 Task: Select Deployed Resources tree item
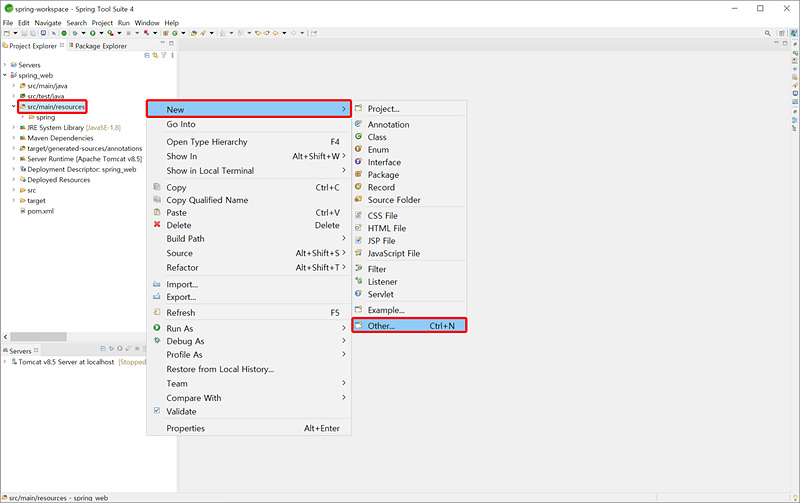tap(58, 180)
